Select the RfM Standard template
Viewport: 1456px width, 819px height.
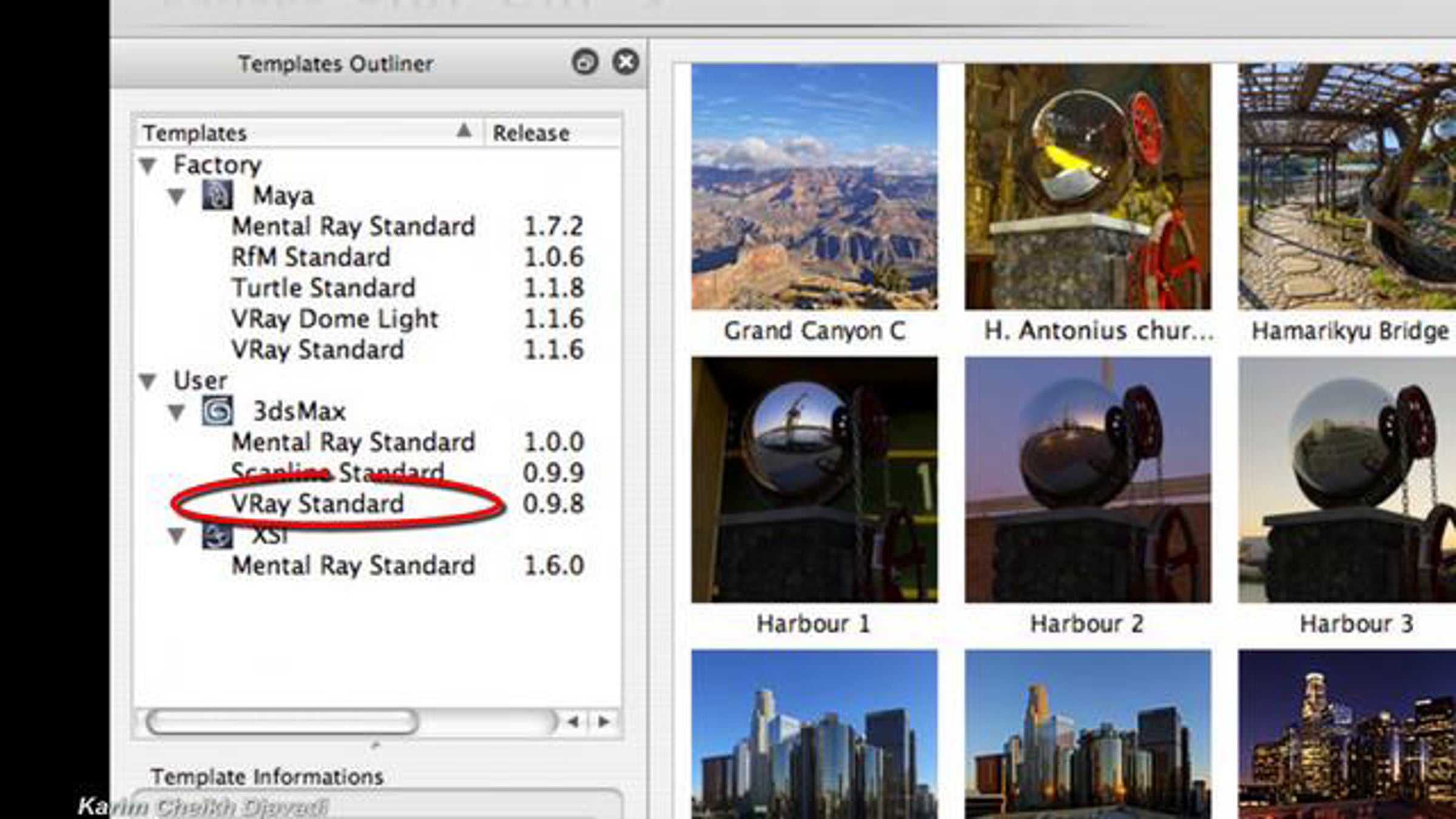(311, 257)
